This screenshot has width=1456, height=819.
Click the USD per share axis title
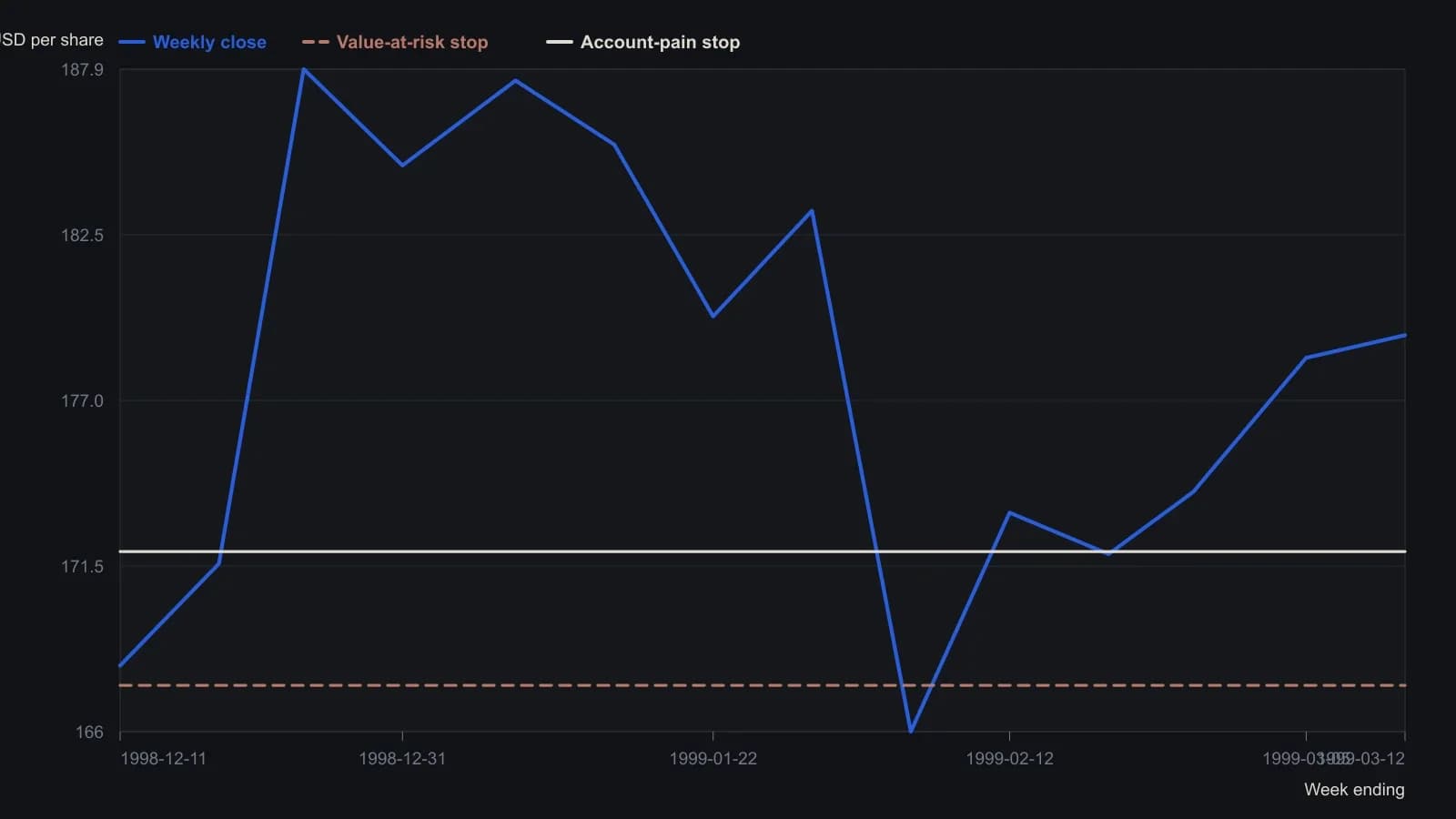click(x=52, y=40)
